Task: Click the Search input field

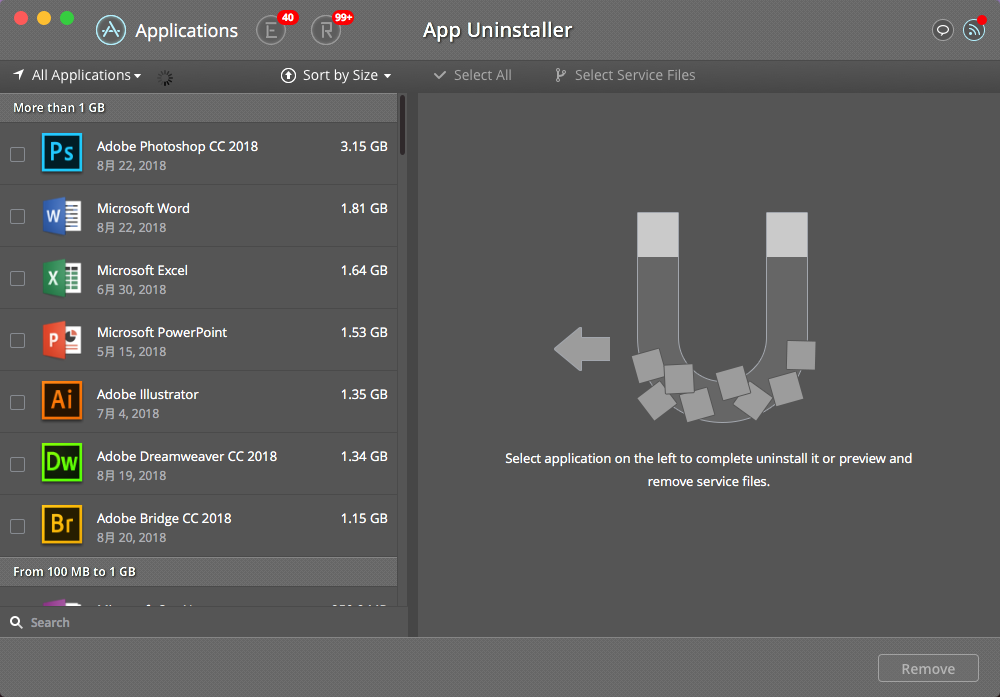Action: pyautogui.click(x=204, y=622)
